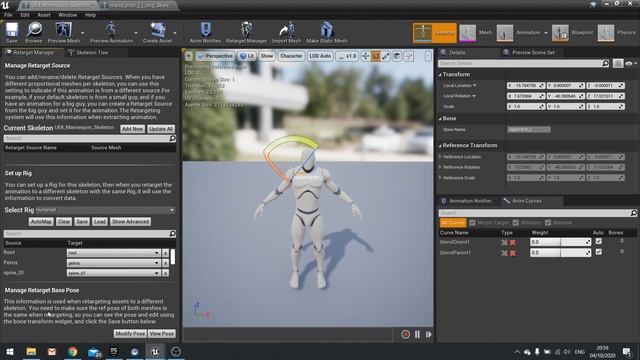Click the Make Static Mesh icon
The width and height of the screenshot is (640, 360).
point(327,32)
